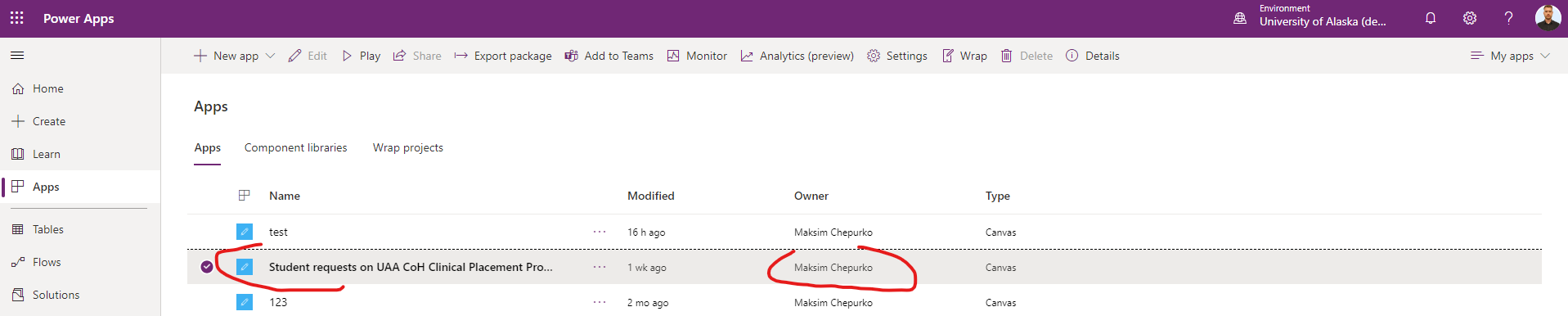Click the pencil app icon for 123
Viewport: 1568px width, 316px height.
245,302
